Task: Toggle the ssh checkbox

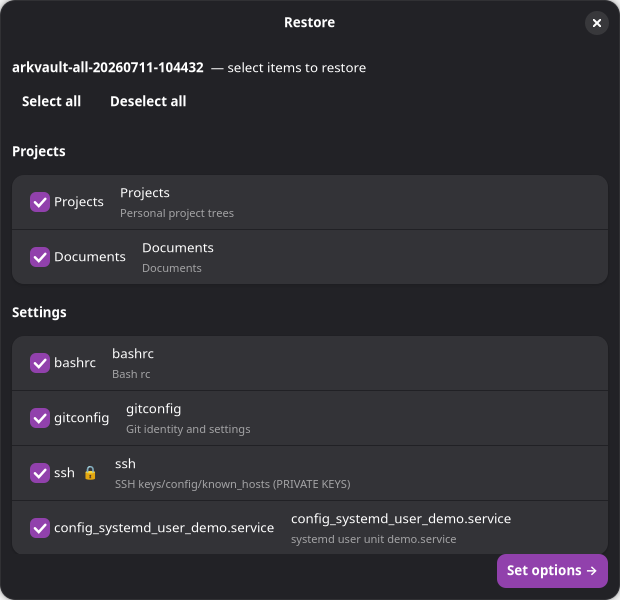Action: click(x=40, y=473)
